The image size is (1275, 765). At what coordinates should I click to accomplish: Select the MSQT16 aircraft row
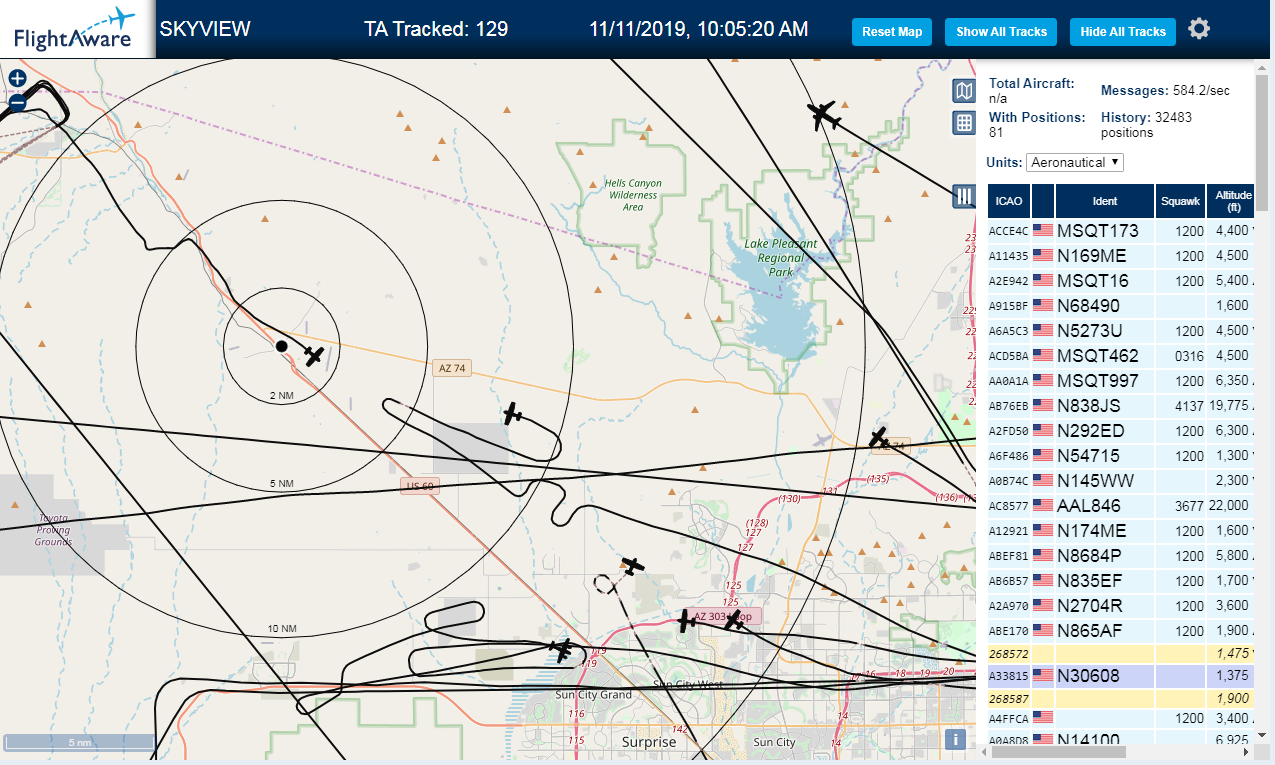coord(1121,281)
